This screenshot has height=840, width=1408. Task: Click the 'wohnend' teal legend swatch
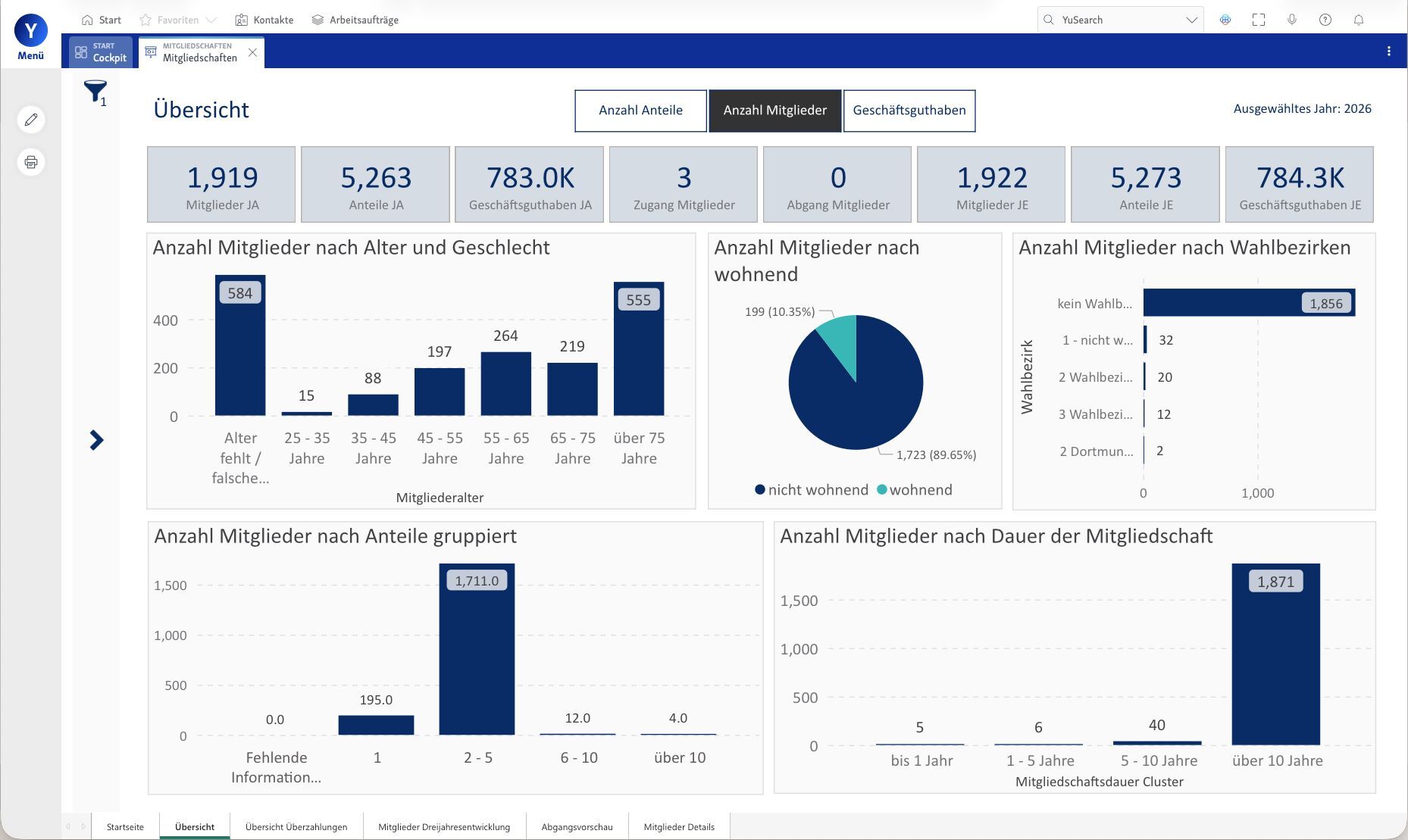[881, 490]
